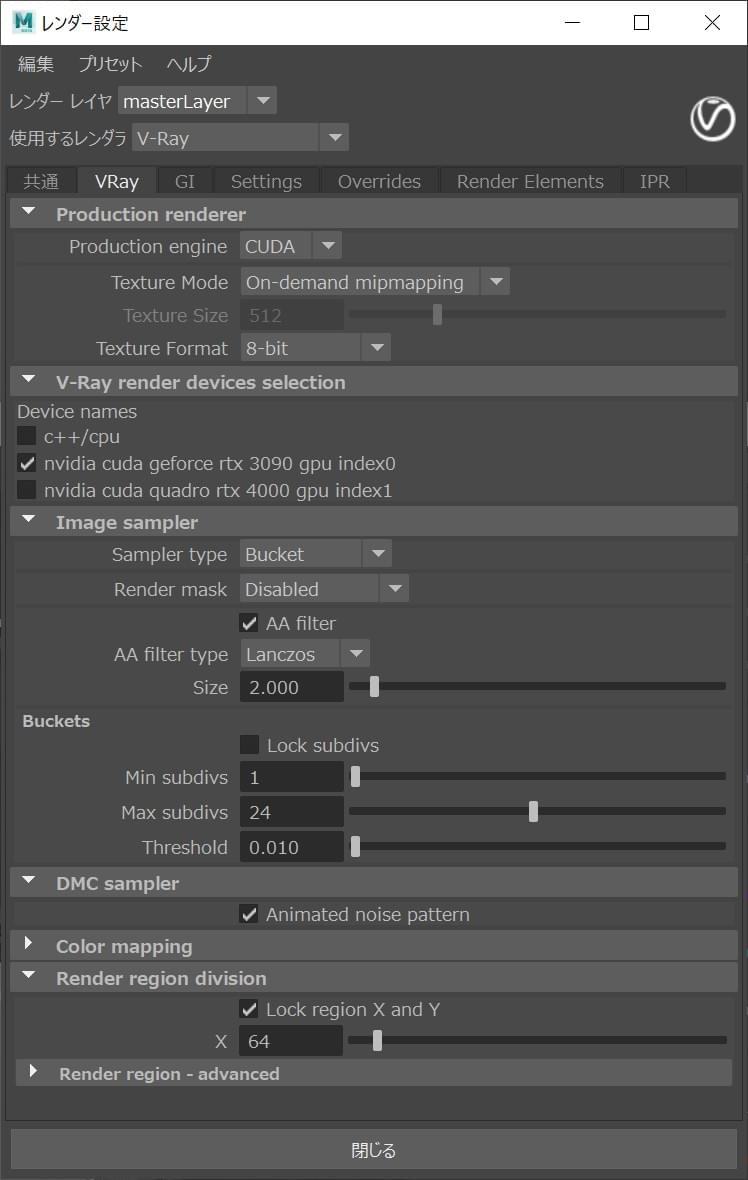Collapse the Production renderer section arrow
Viewport: 748px width, 1180px height.
point(29,212)
